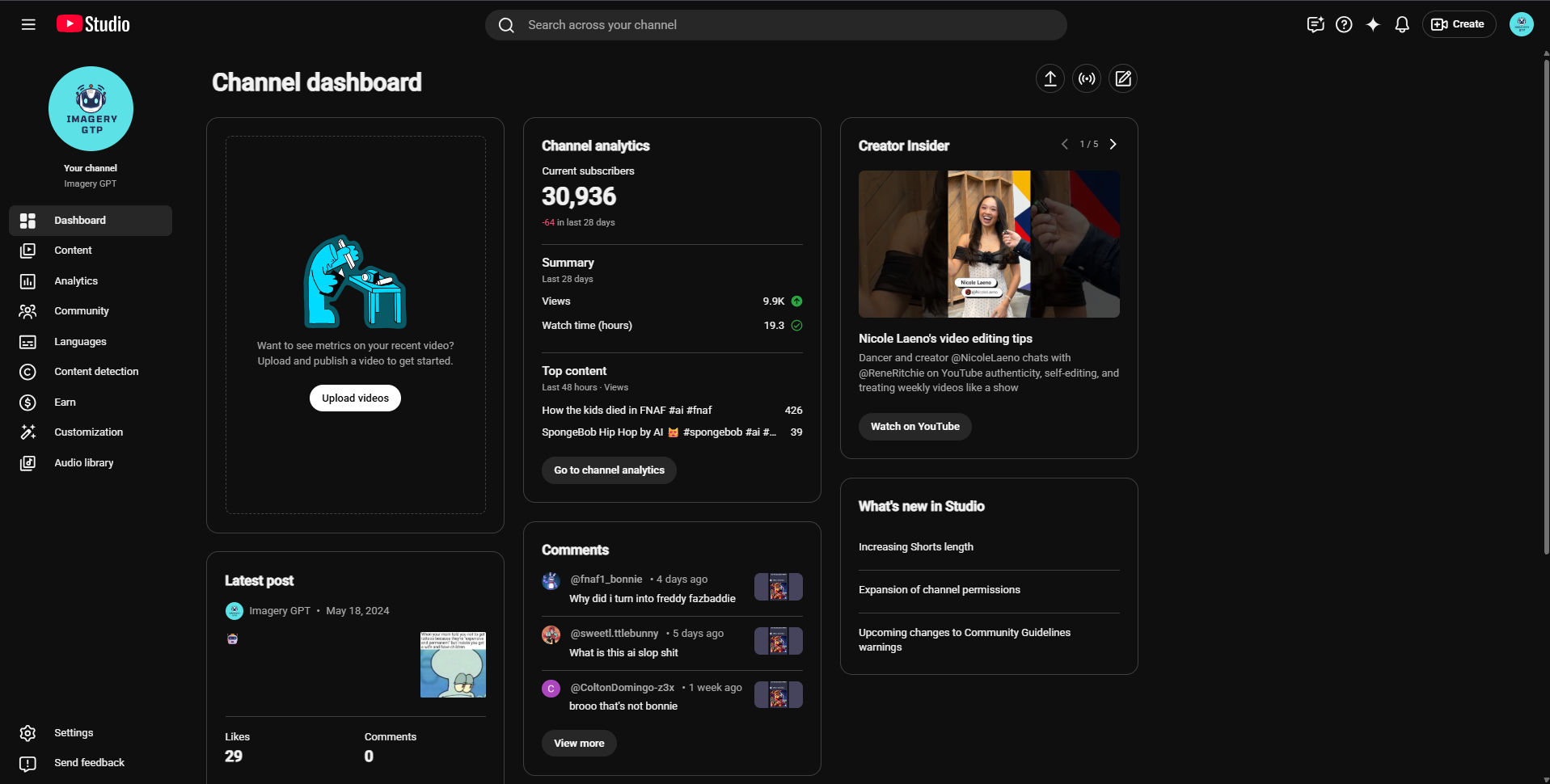Image resolution: width=1550 pixels, height=784 pixels.
Task: Click View more comments button
Action: 579,744
